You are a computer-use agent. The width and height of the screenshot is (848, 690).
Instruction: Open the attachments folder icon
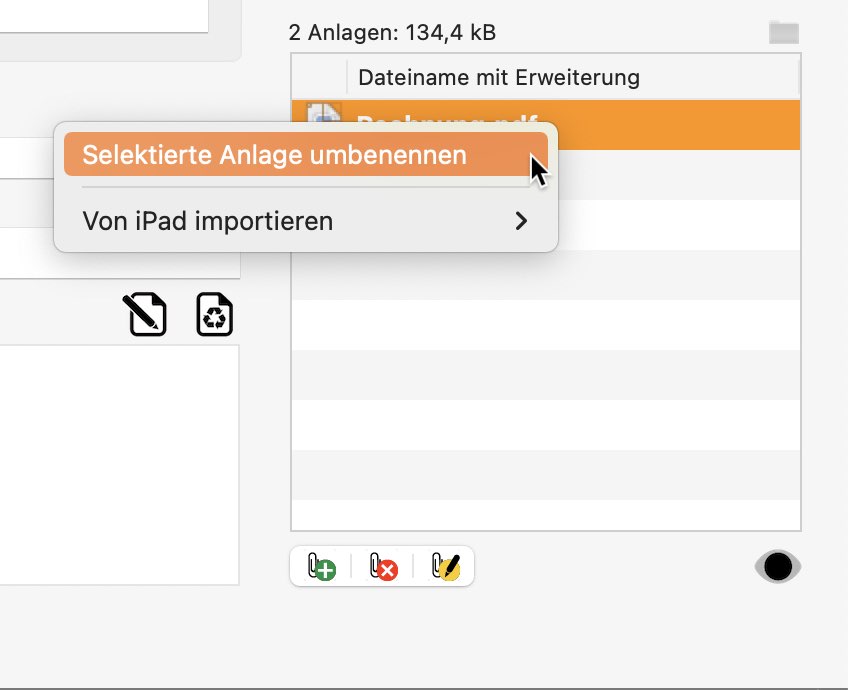coord(784,32)
